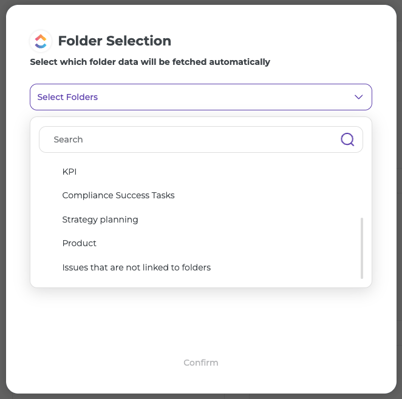This screenshot has height=399, width=402.
Task: Click the ClickUp logo icon
Action: click(x=41, y=41)
